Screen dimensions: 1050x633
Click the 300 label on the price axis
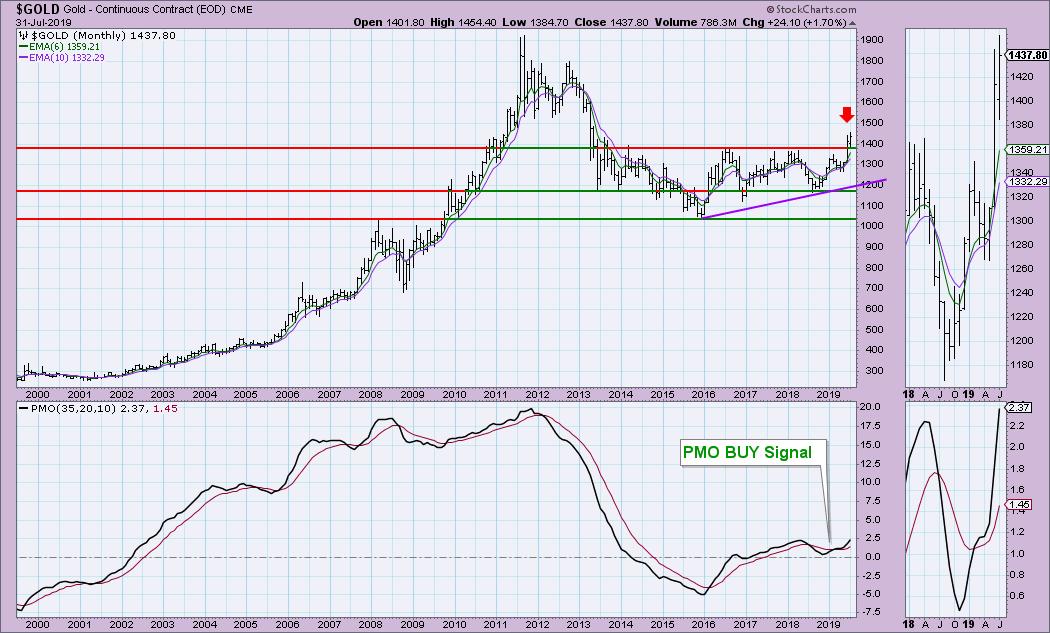click(x=874, y=370)
